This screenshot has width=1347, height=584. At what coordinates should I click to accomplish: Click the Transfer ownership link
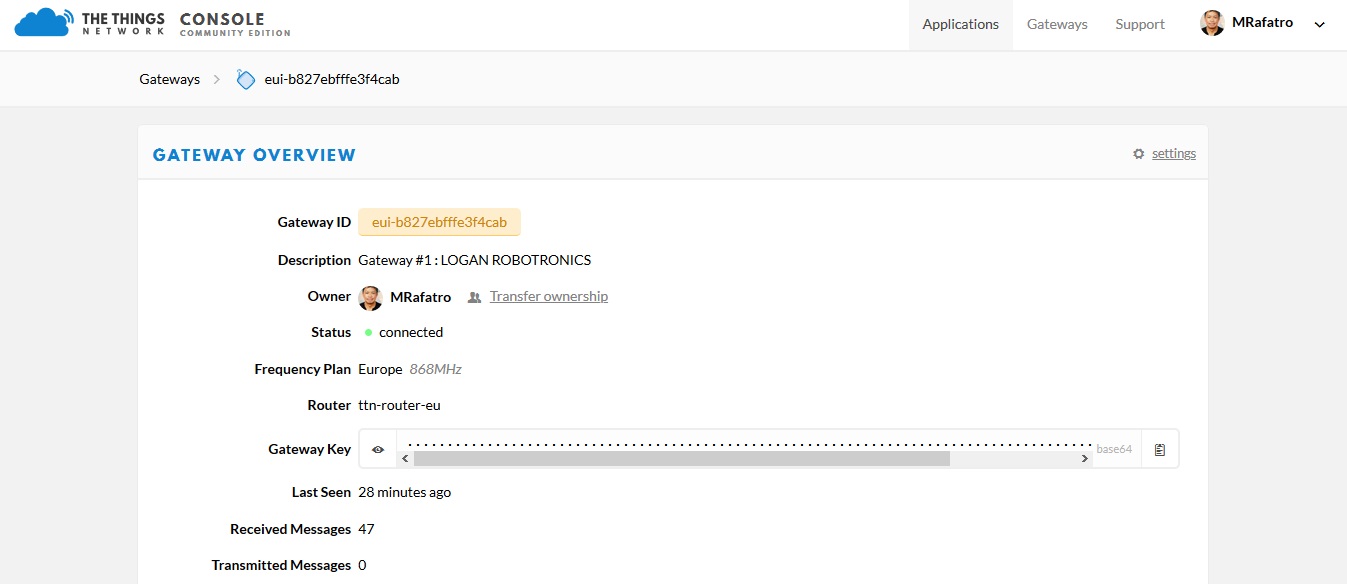[548, 297]
